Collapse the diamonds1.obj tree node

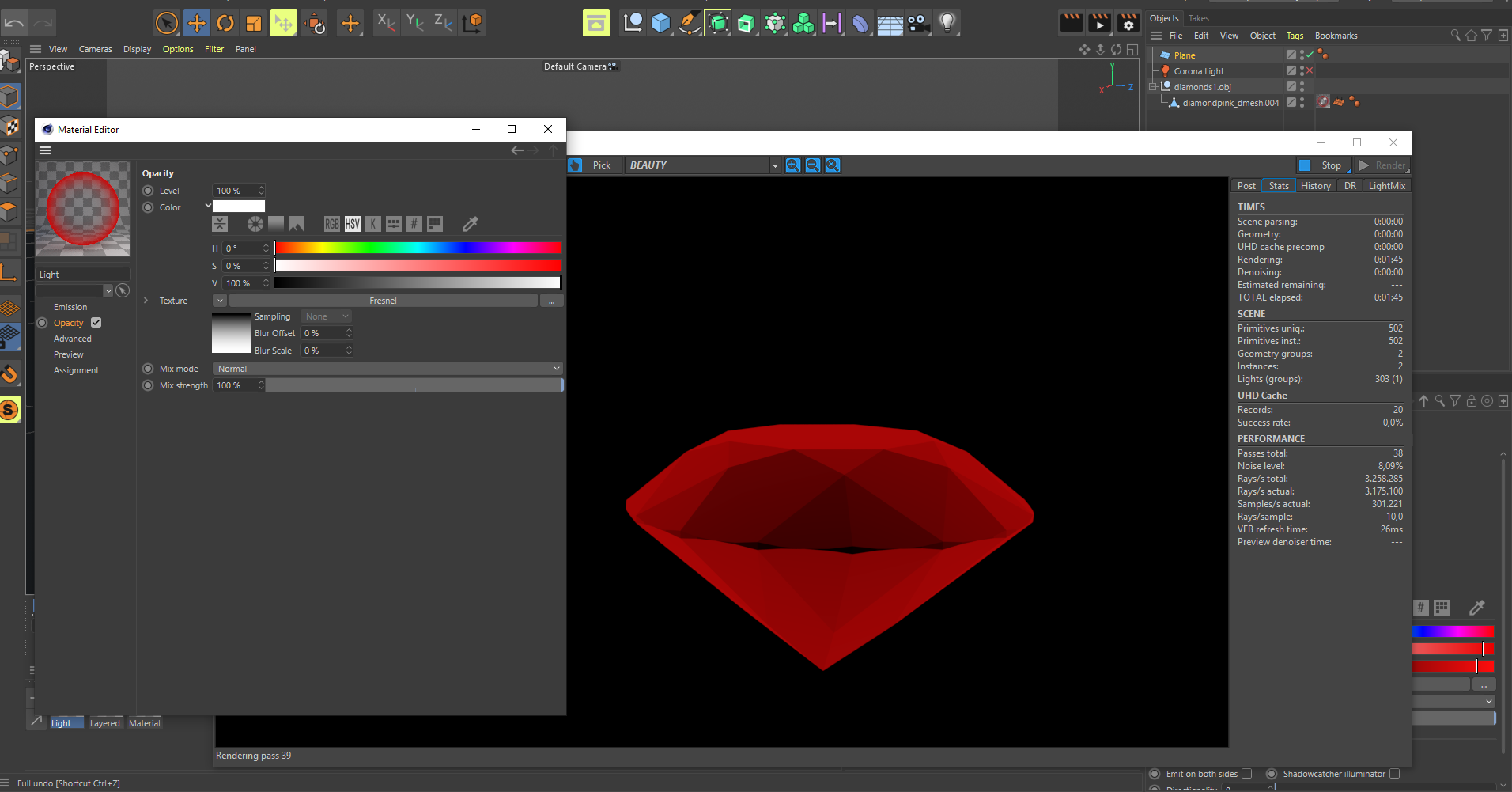(x=1153, y=87)
